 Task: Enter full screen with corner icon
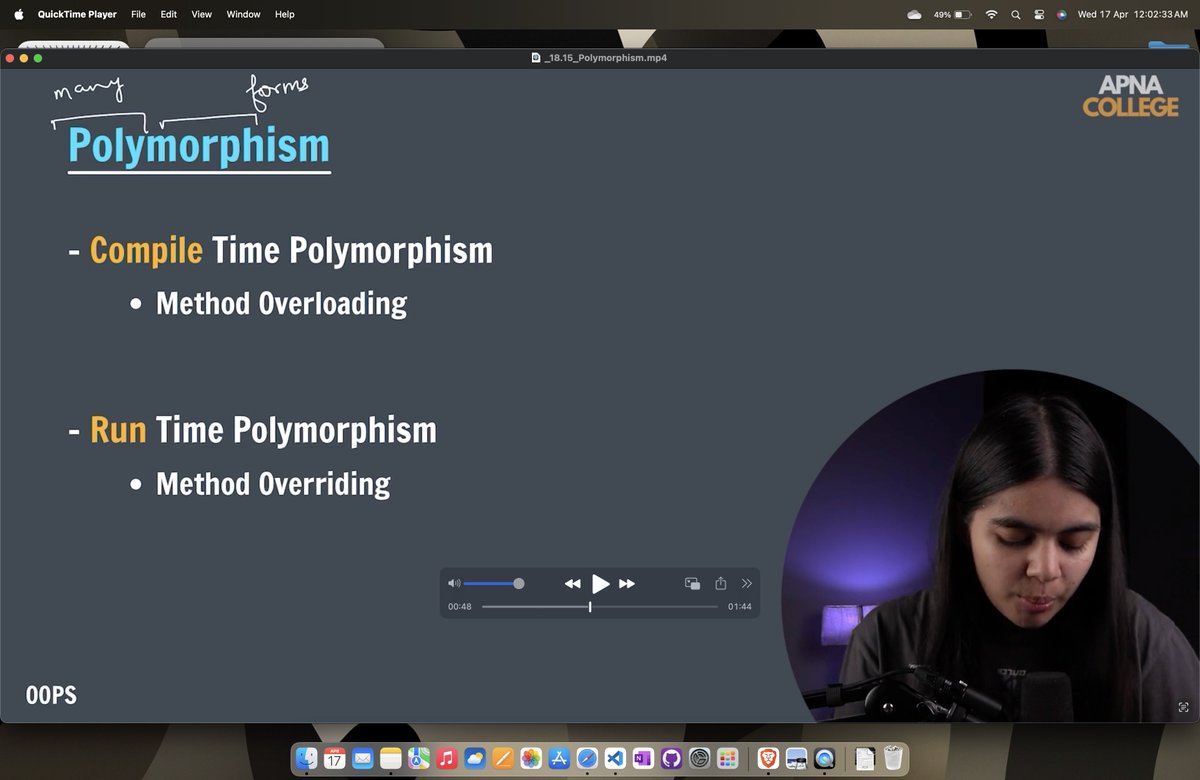click(x=1184, y=708)
